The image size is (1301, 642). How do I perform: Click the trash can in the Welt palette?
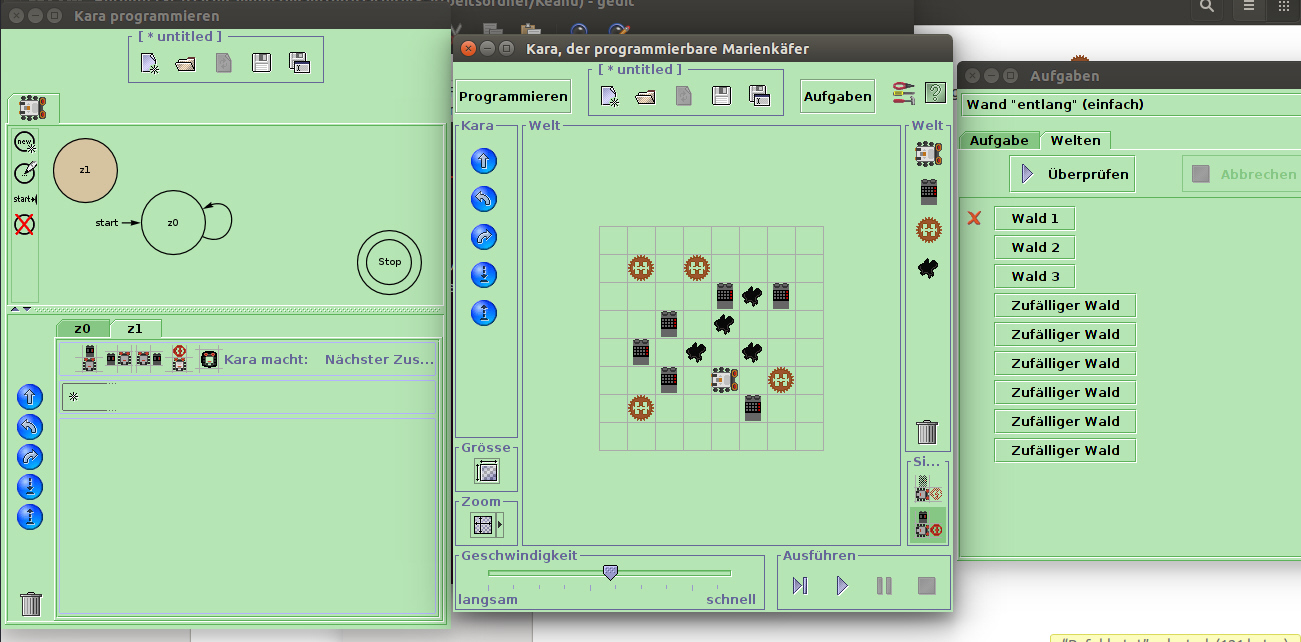tap(927, 432)
